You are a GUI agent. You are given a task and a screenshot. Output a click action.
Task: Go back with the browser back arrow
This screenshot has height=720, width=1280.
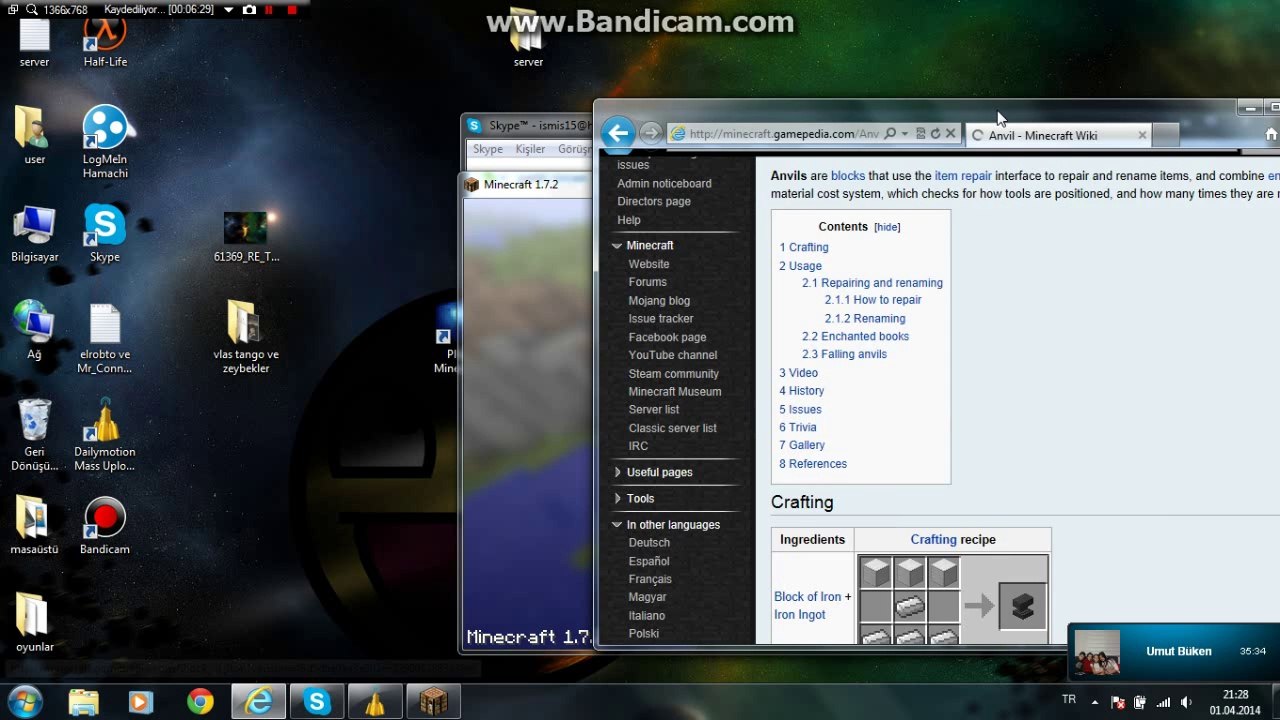point(618,133)
